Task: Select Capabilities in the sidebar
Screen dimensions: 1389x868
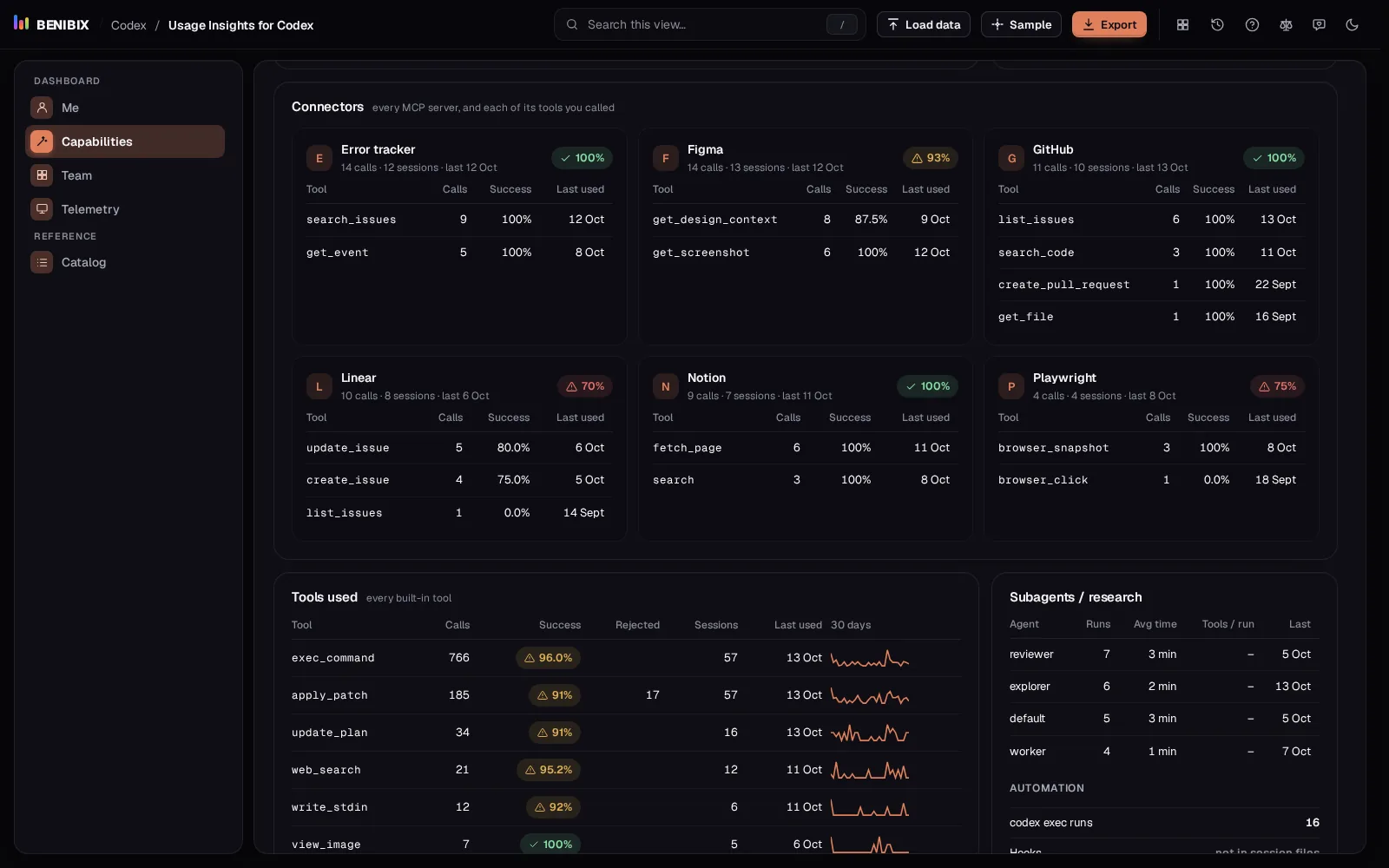Action: point(125,141)
